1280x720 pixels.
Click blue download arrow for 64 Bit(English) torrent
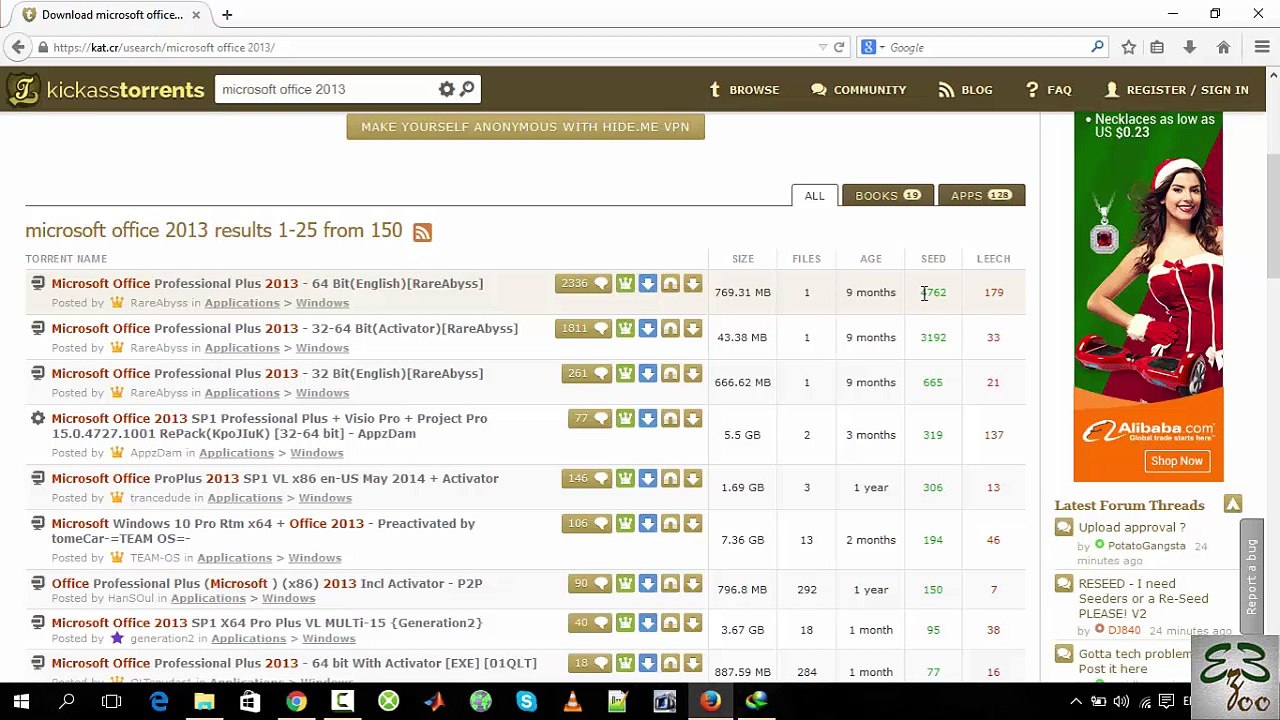(x=647, y=284)
